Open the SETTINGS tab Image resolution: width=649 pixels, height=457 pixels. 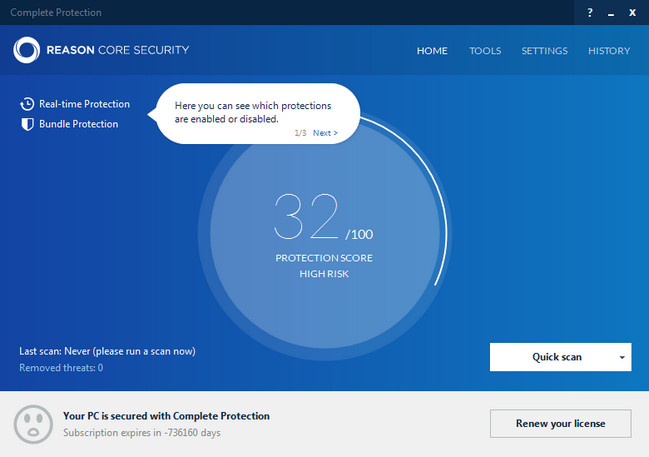544,51
